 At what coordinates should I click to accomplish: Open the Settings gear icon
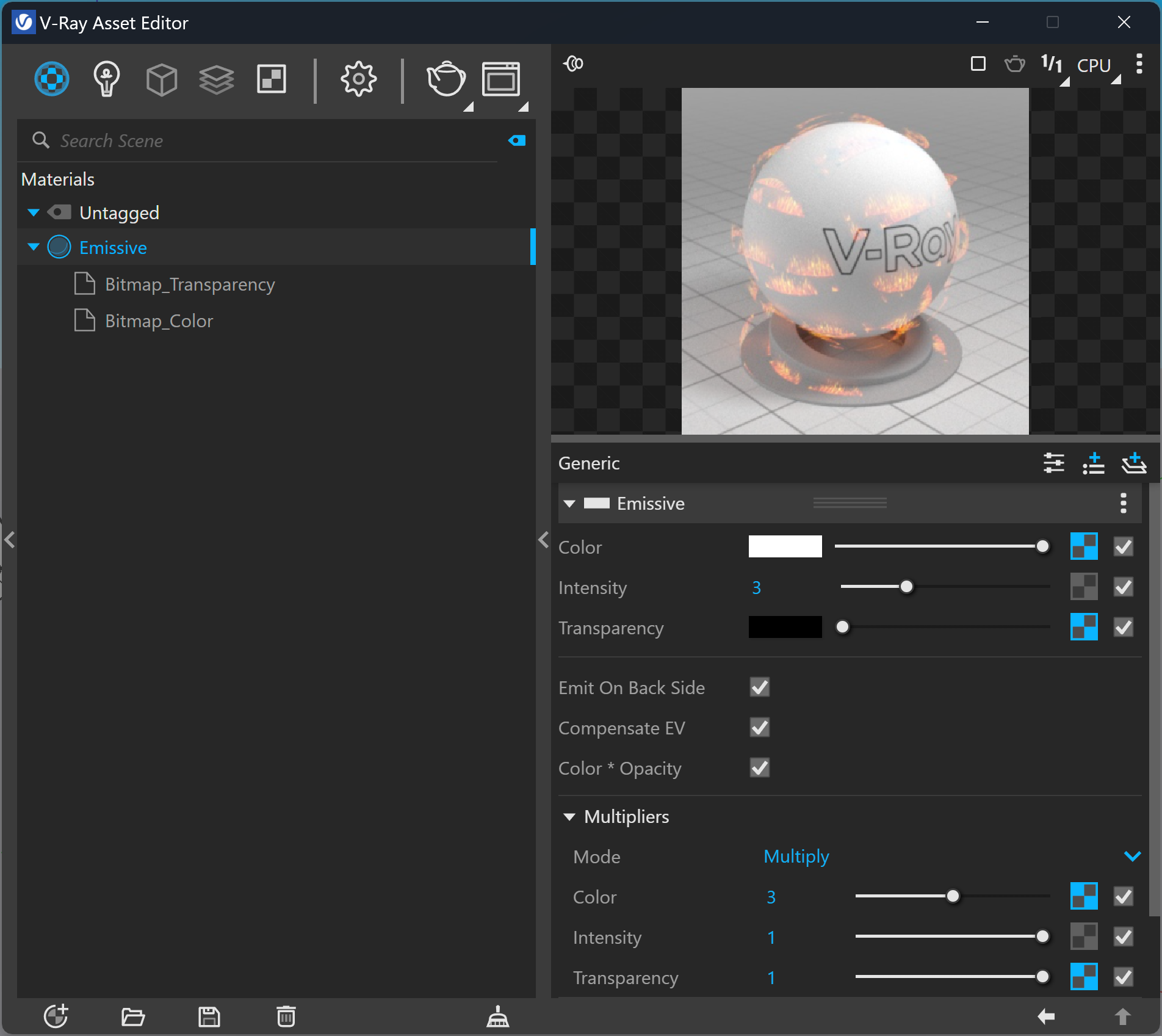click(x=359, y=79)
